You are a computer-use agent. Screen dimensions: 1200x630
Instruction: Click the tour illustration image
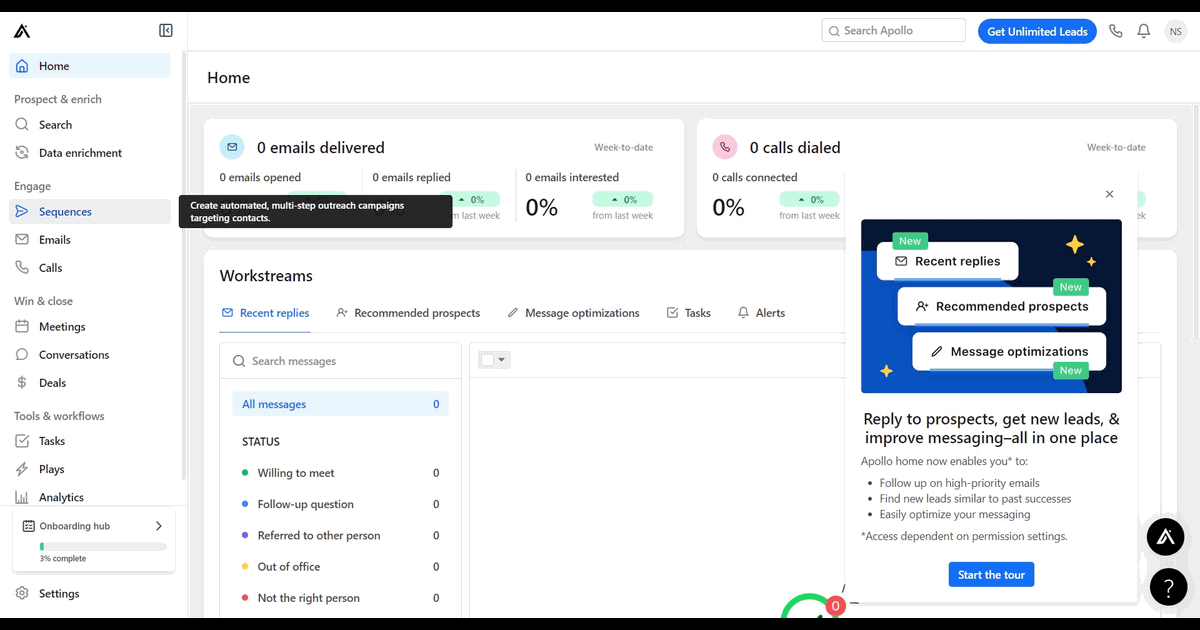(991, 306)
